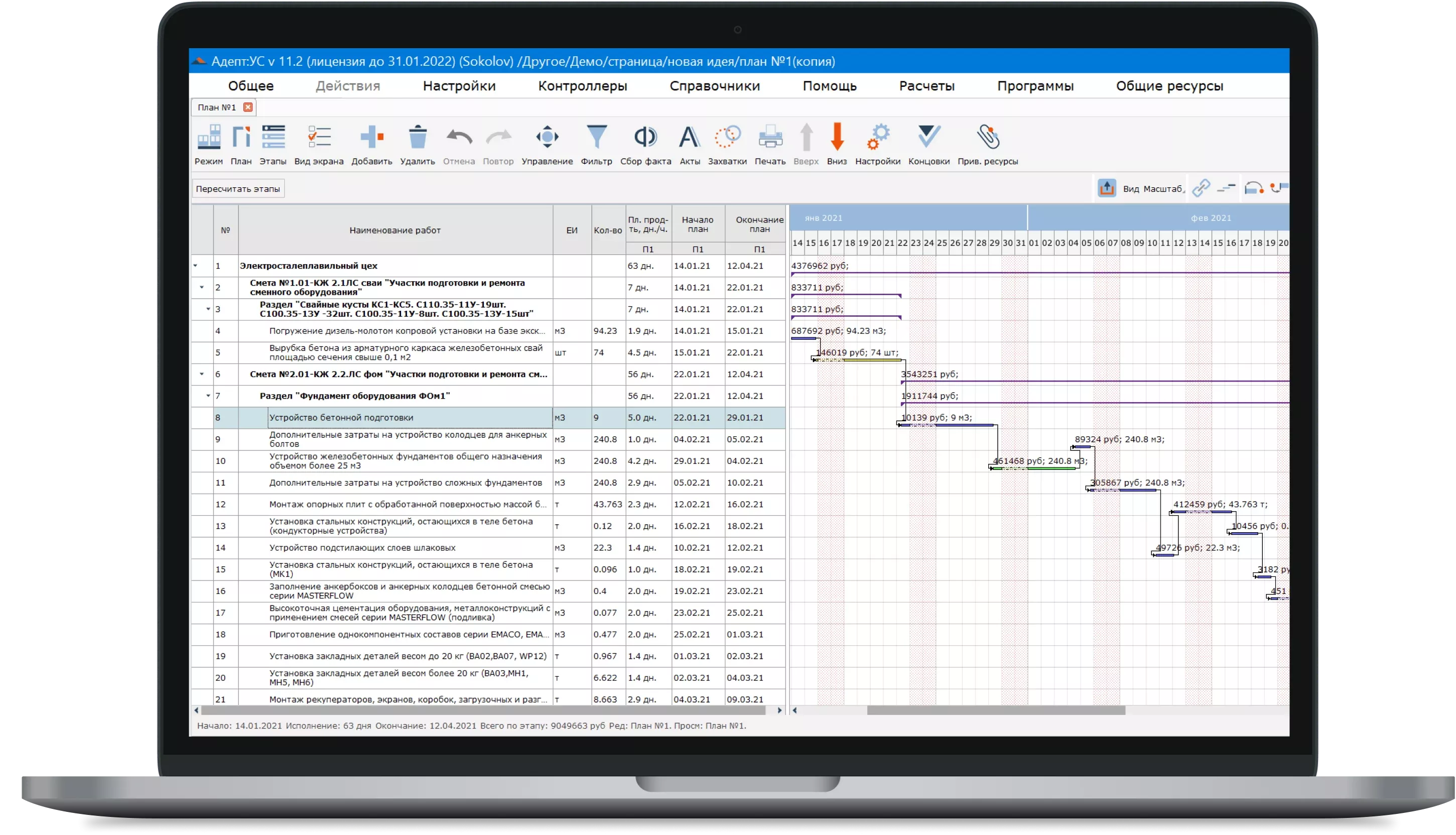The image size is (1456, 835).
Task: Open the Расчеты menu
Action: click(x=926, y=86)
